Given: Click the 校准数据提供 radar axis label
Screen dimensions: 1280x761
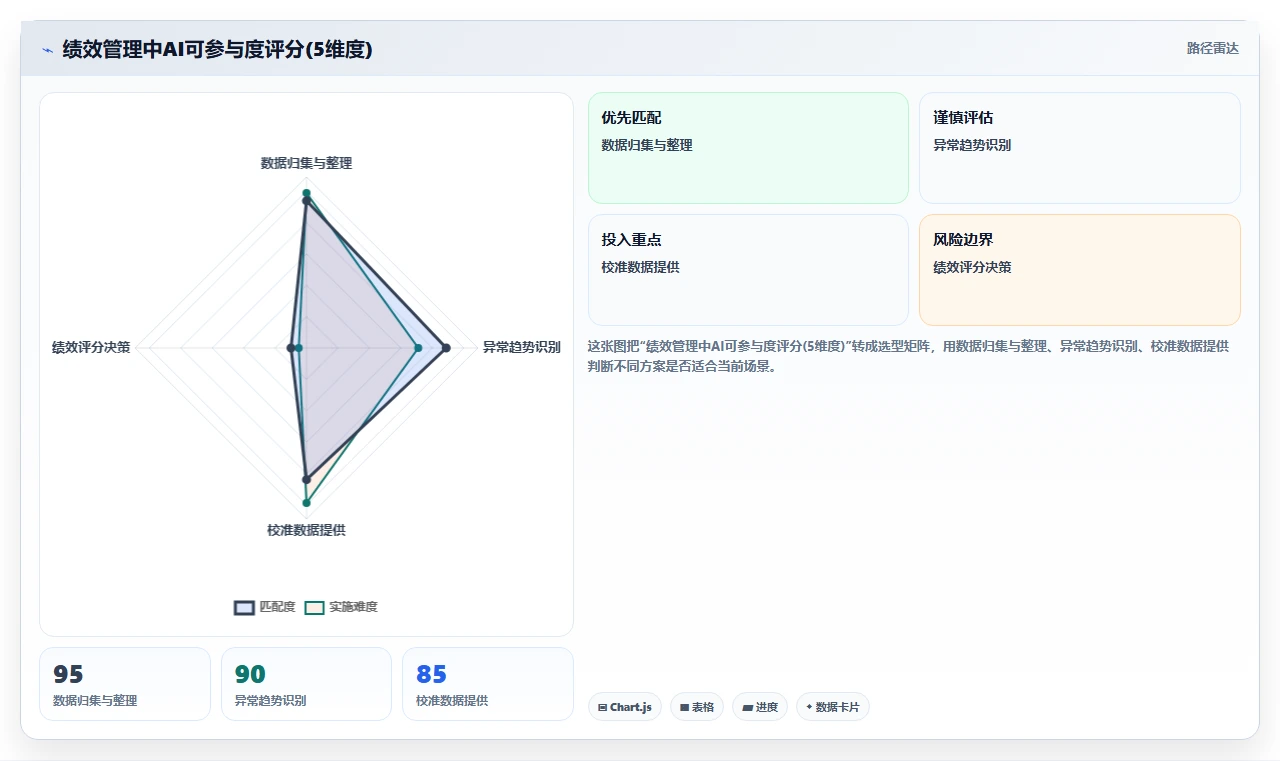Looking at the screenshot, I should 306,530.
